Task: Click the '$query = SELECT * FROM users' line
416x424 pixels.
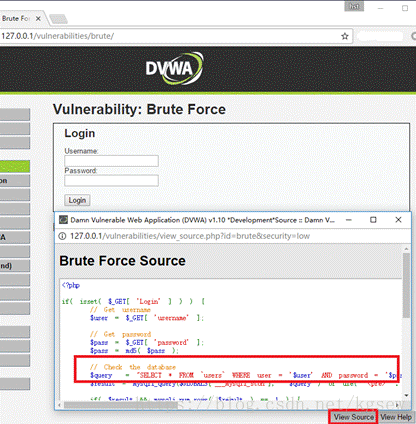Action: (x=246, y=375)
